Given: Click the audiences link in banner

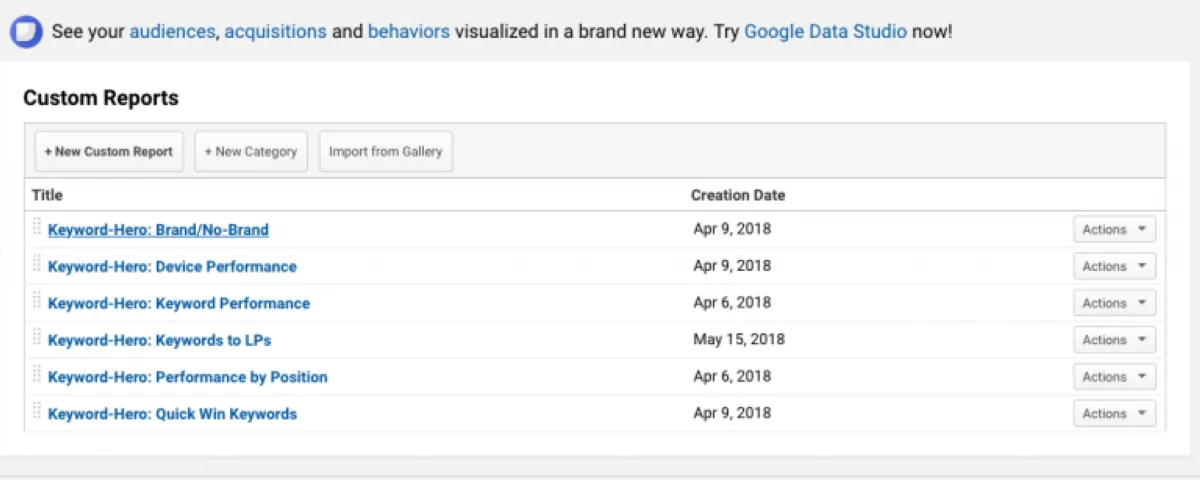Looking at the screenshot, I should click(x=172, y=31).
